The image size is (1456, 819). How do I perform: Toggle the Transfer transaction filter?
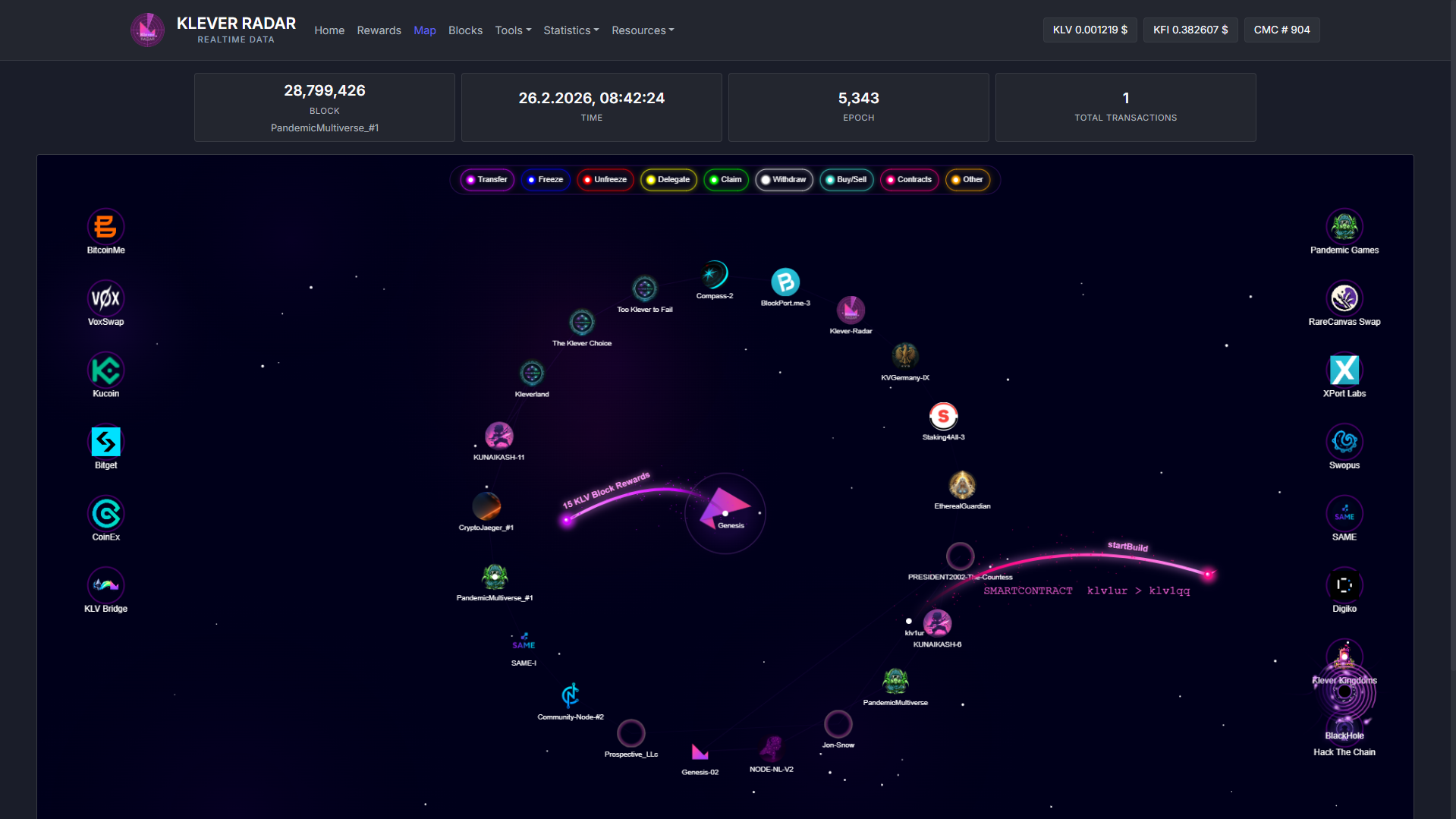[x=486, y=180]
